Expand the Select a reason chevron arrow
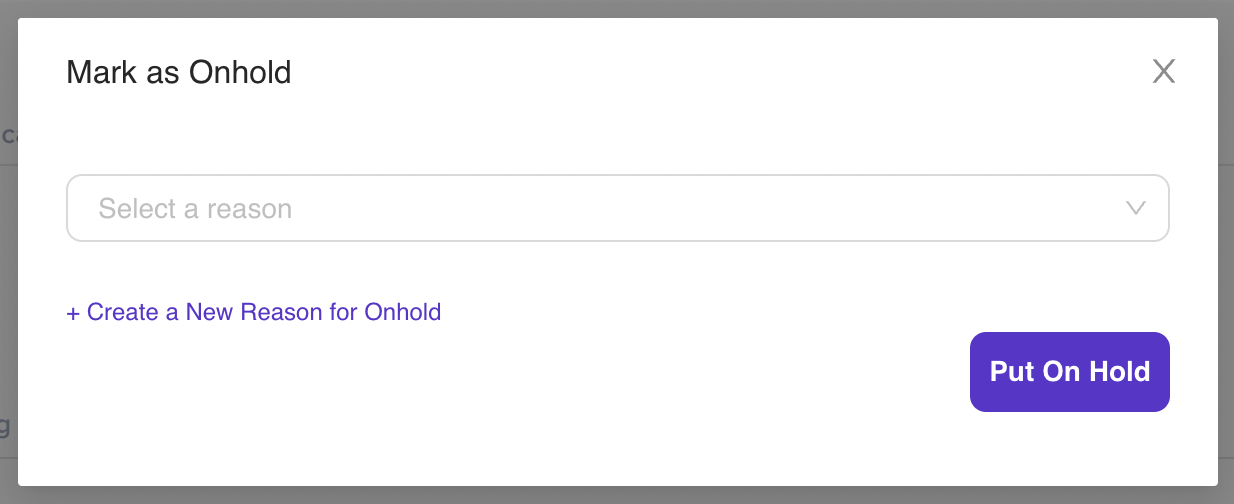1234x504 pixels. point(1135,208)
